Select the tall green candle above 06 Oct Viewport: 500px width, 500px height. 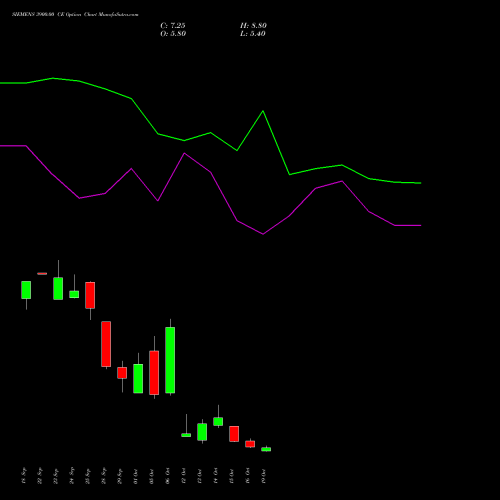pos(170,360)
